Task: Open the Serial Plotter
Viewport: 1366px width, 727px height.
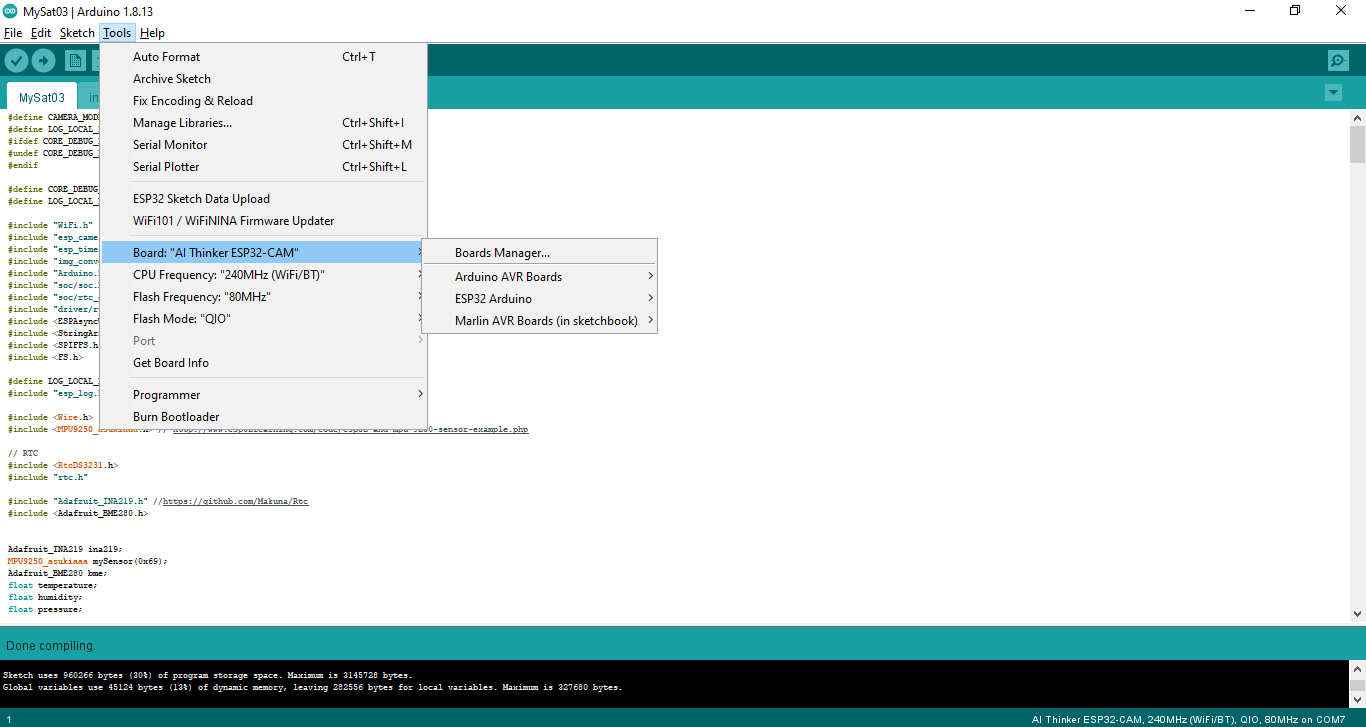Action: pos(166,167)
